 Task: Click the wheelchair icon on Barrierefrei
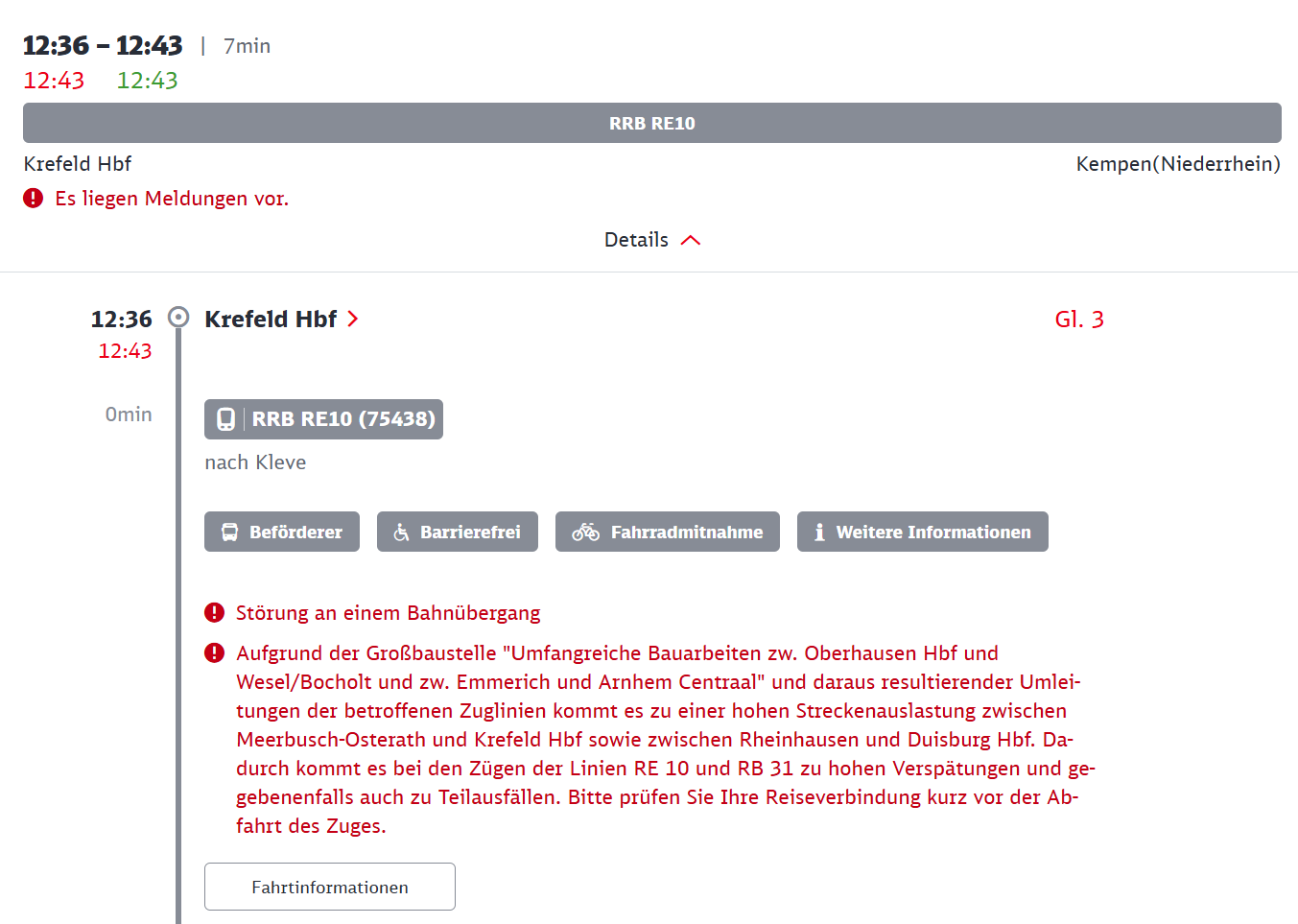click(x=402, y=533)
